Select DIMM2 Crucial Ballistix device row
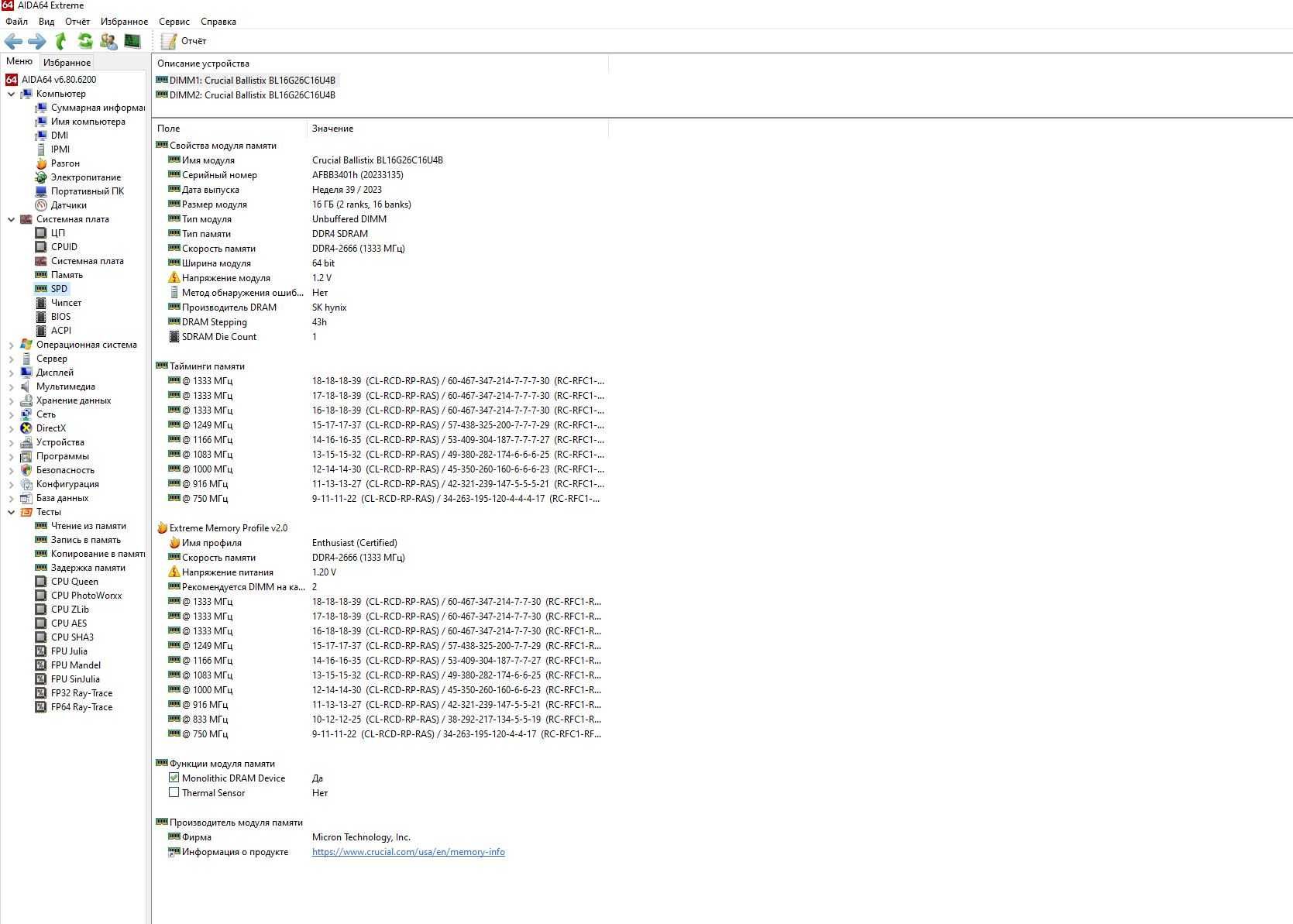This screenshot has height=924, width=1293. pyautogui.click(x=246, y=95)
